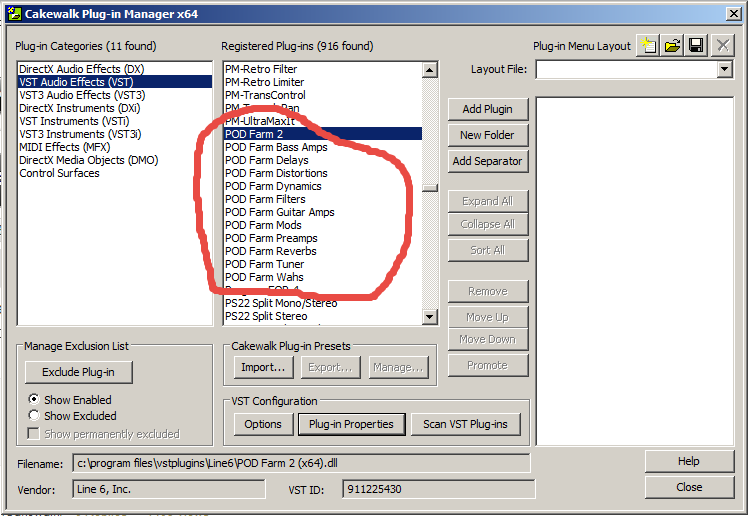Select VST Instruments (VSTi) category

pos(73,121)
